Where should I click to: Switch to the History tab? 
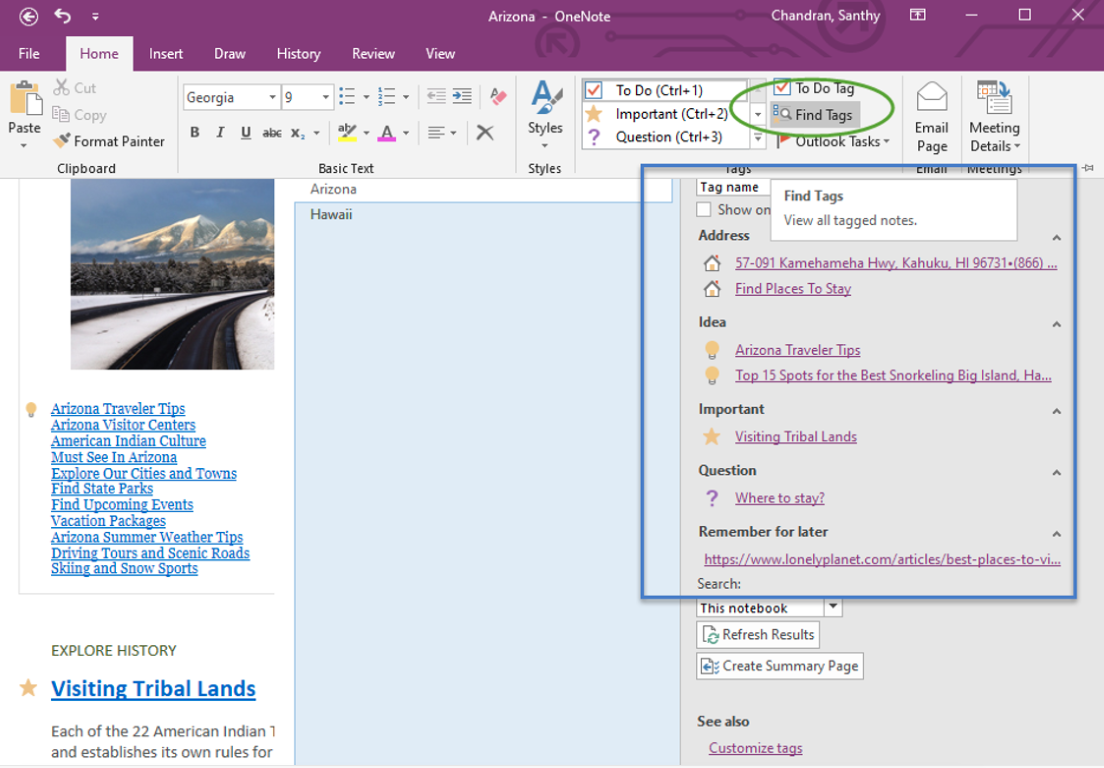299,53
